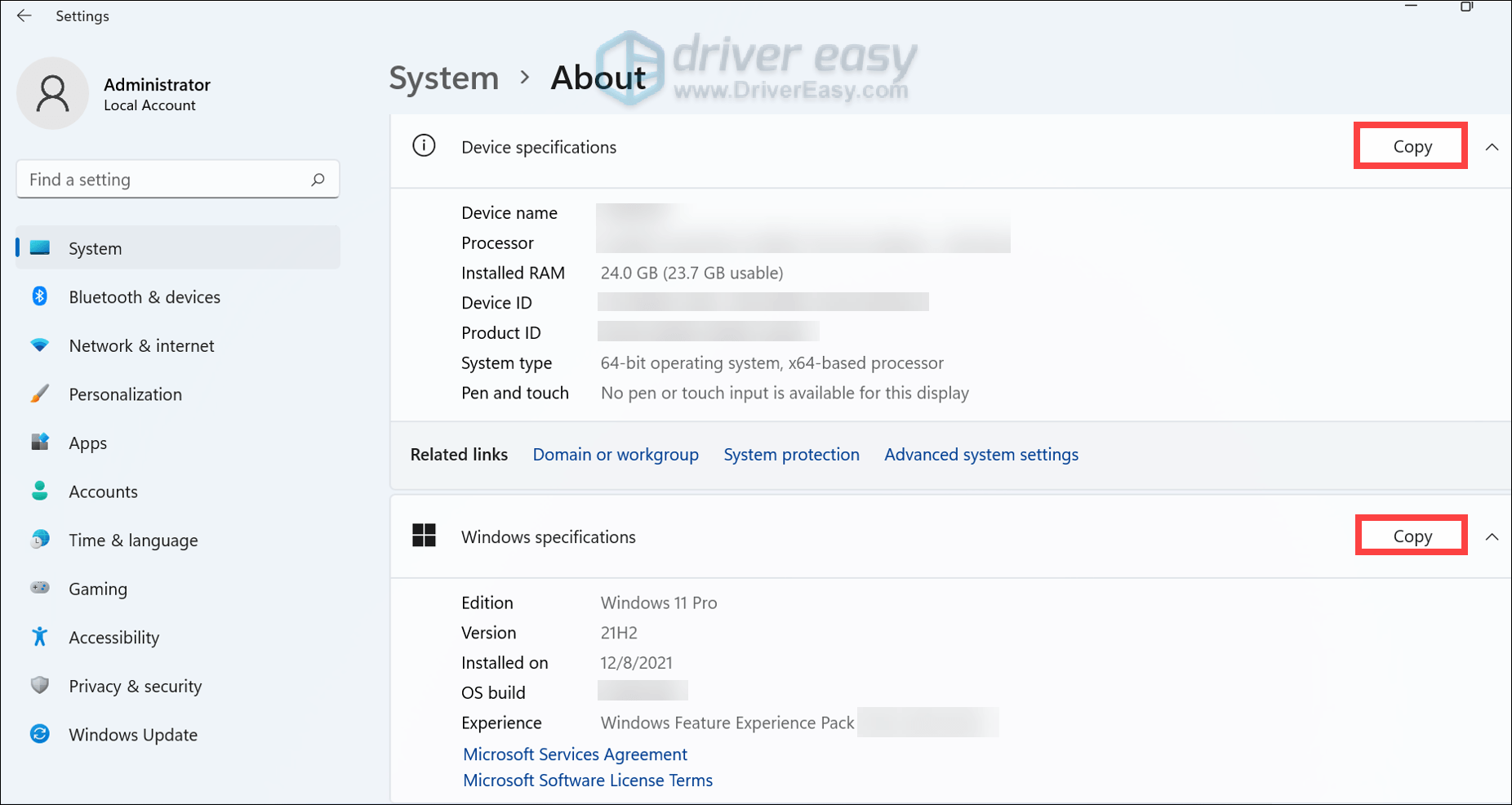Go back using the back arrow
This screenshot has height=805, width=1512.
(x=24, y=16)
